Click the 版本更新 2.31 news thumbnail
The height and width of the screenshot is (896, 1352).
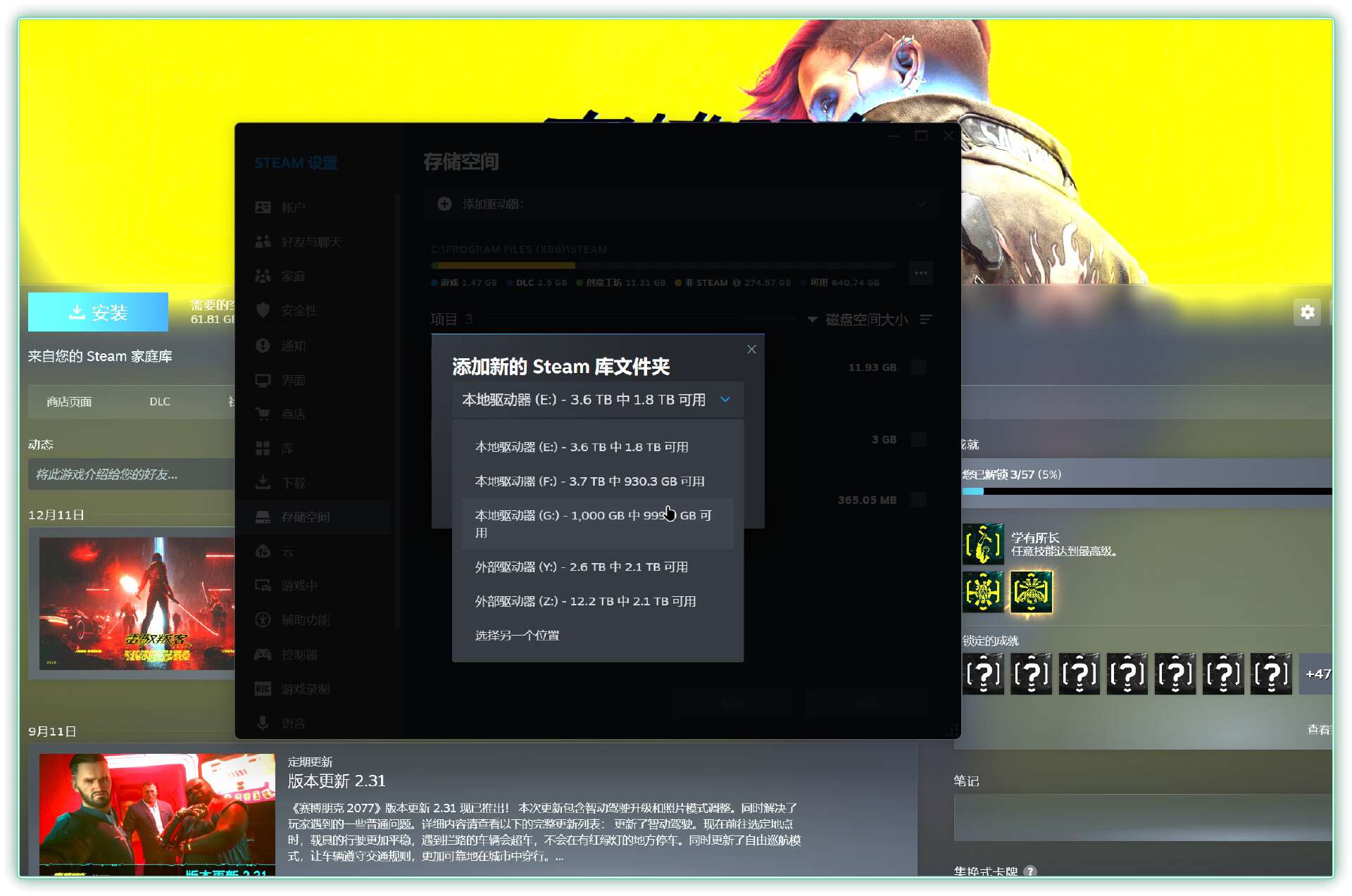click(157, 814)
